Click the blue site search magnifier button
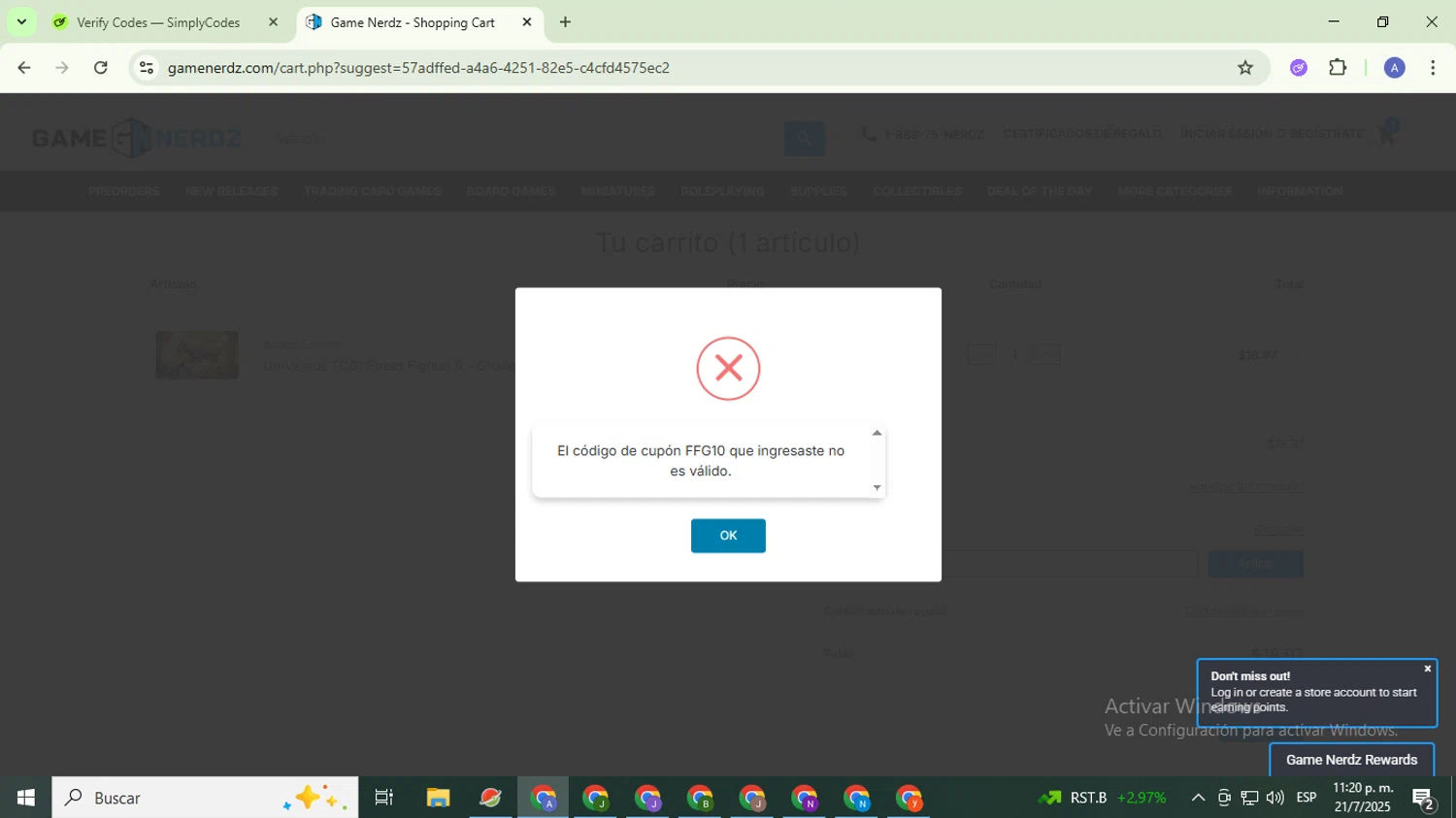The height and width of the screenshot is (818, 1456). coord(805,139)
